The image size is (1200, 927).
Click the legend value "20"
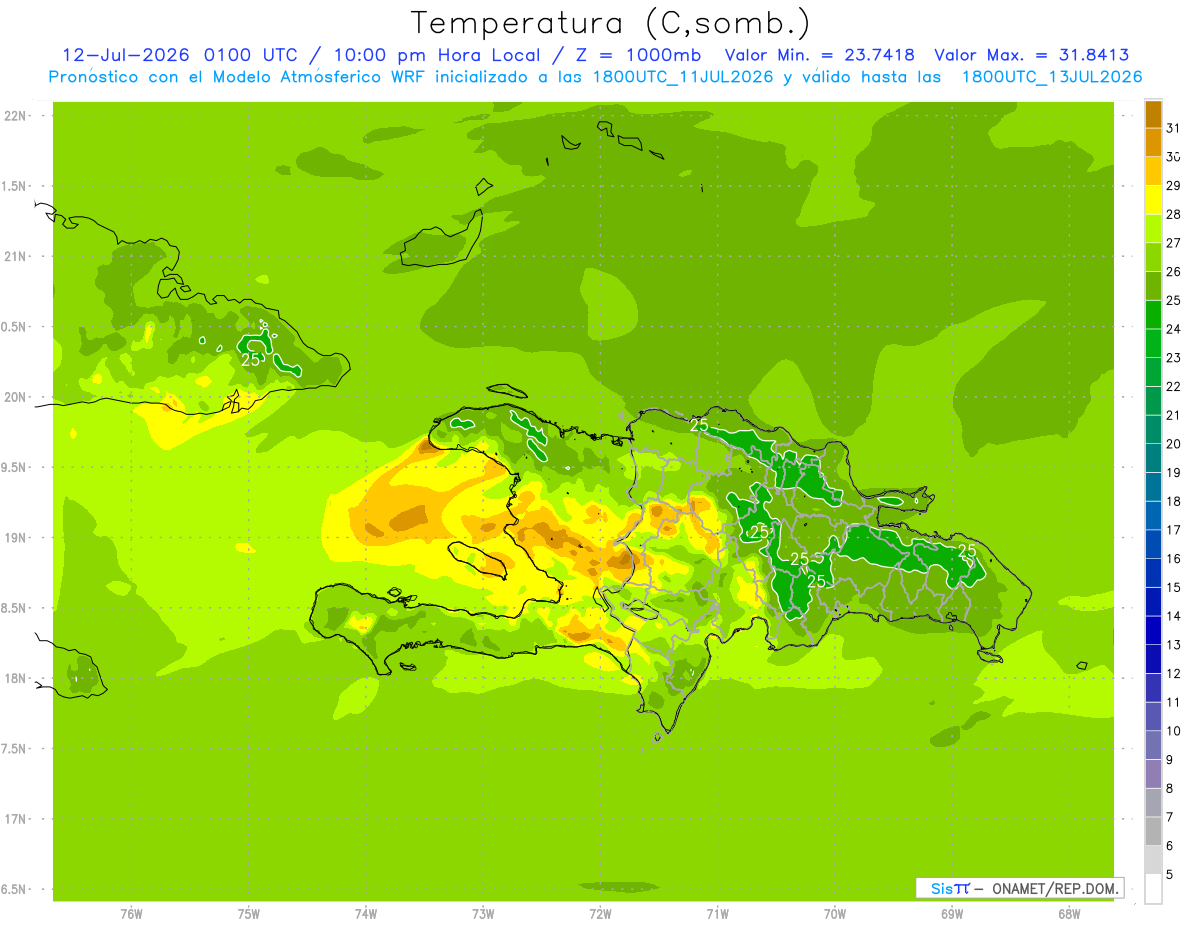pos(1174,443)
